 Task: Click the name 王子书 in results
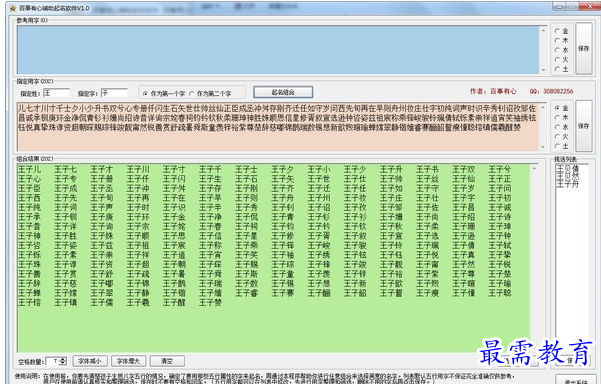pos(427,169)
